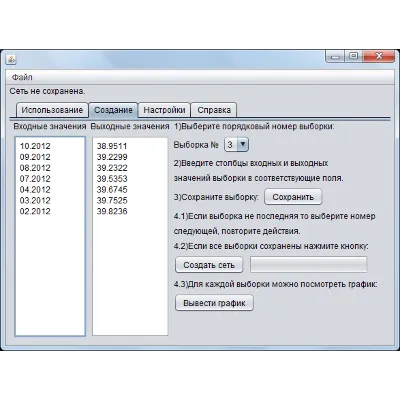Image resolution: width=400 pixels, height=400 pixels.
Task: Select the 08.2012 input value
Action: coord(35,168)
